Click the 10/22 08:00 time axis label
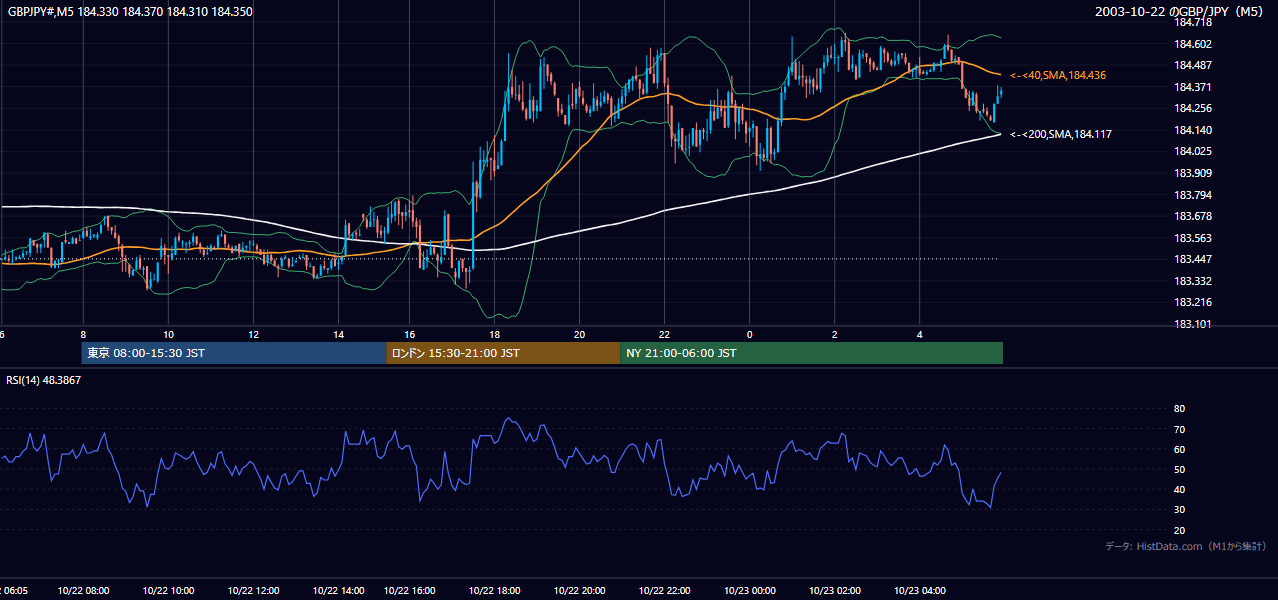1278x600 pixels. (x=83, y=591)
